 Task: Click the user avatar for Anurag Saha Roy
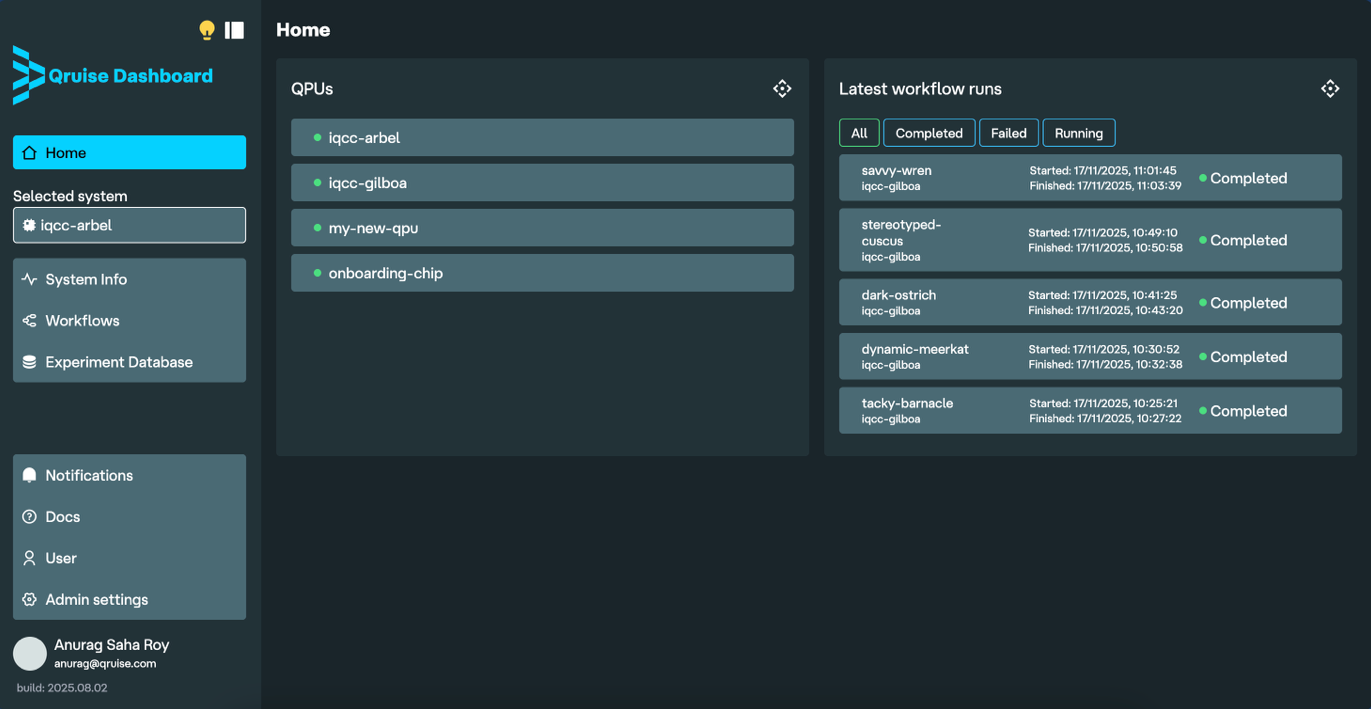30,653
